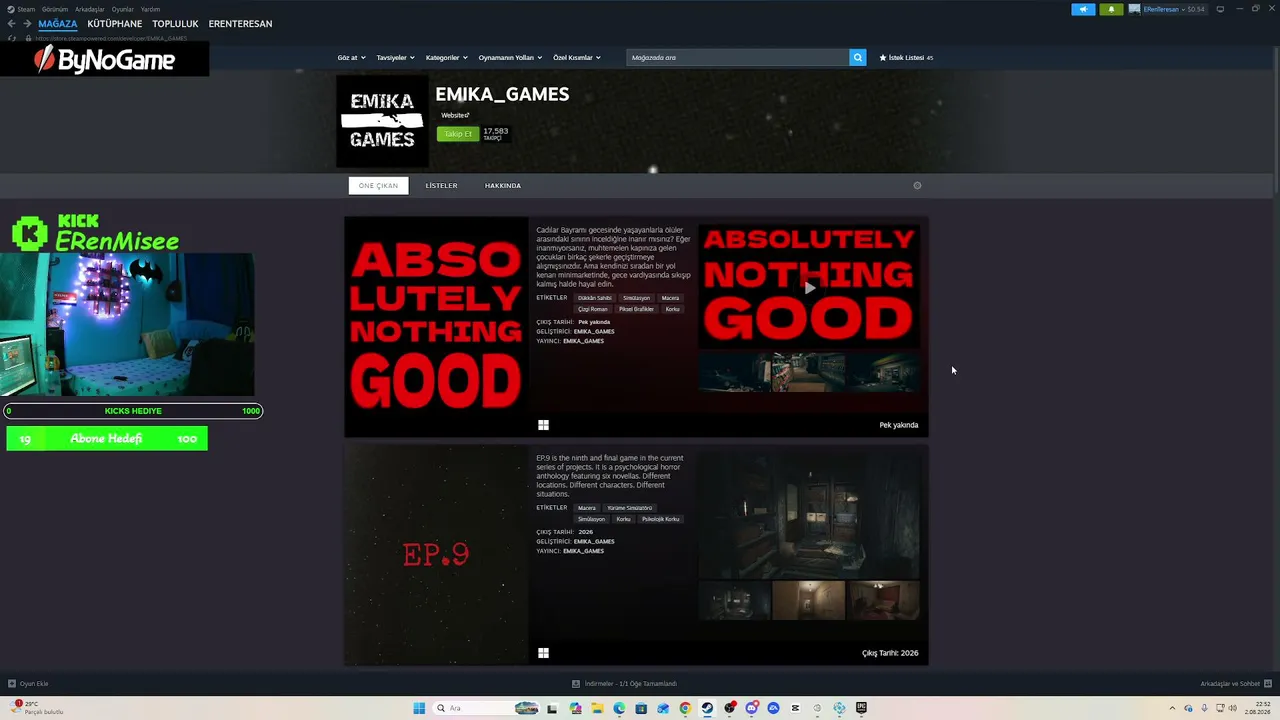Click the EMIKA GAMES developer logo
Image resolution: width=1280 pixels, height=720 pixels.
click(x=382, y=121)
